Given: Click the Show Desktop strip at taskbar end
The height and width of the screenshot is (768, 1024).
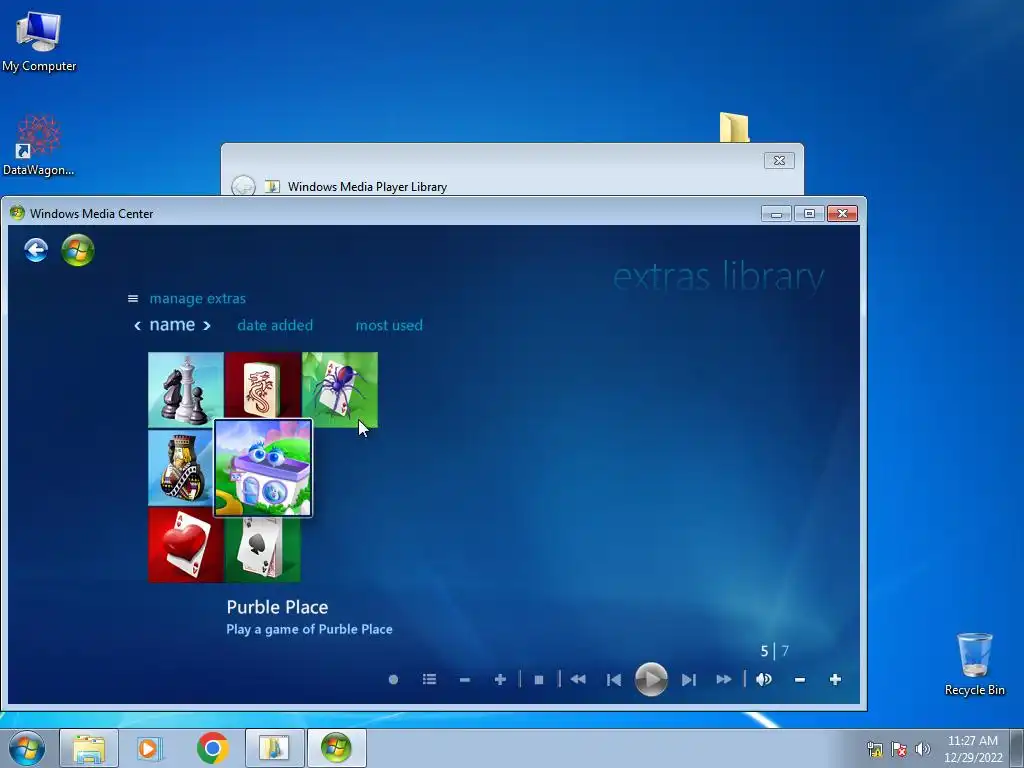Looking at the screenshot, I should pyautogui.click(x=1017, y=749).
